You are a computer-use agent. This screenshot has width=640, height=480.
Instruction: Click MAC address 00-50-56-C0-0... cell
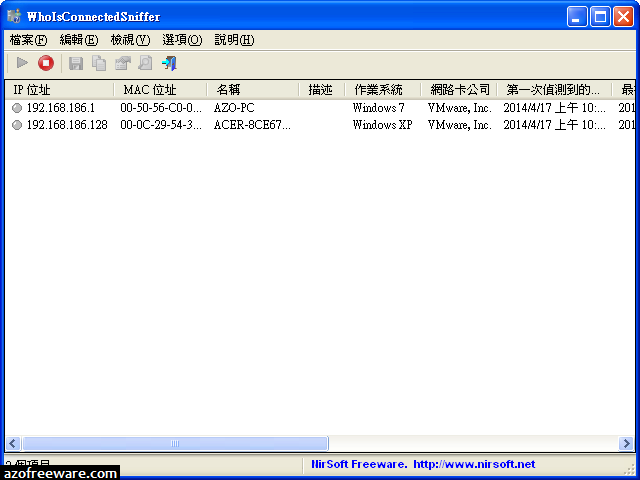[x=161, y=108]
